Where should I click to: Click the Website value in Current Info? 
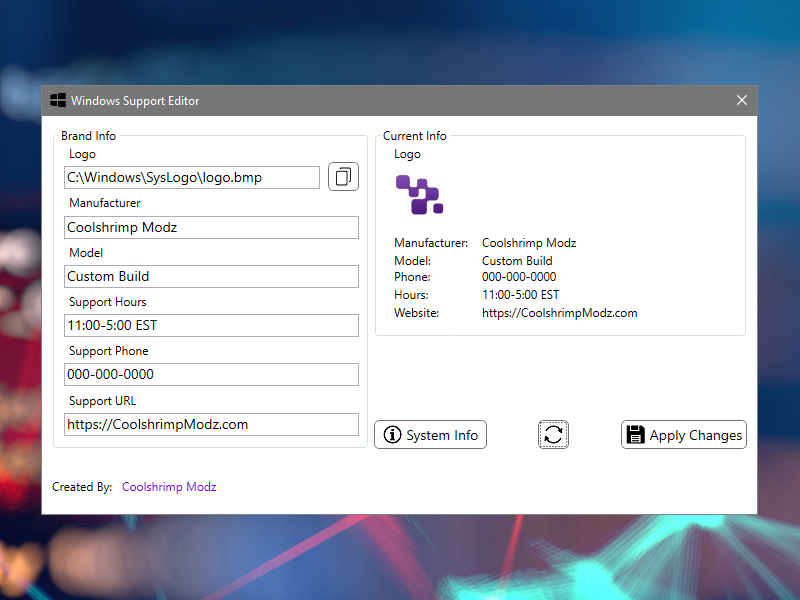559,313
